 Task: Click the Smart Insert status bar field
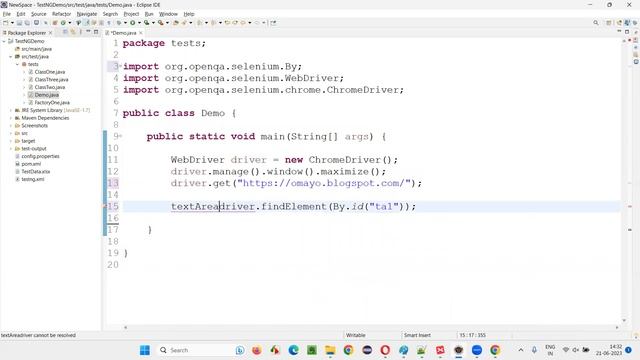[x=417, y=335]
